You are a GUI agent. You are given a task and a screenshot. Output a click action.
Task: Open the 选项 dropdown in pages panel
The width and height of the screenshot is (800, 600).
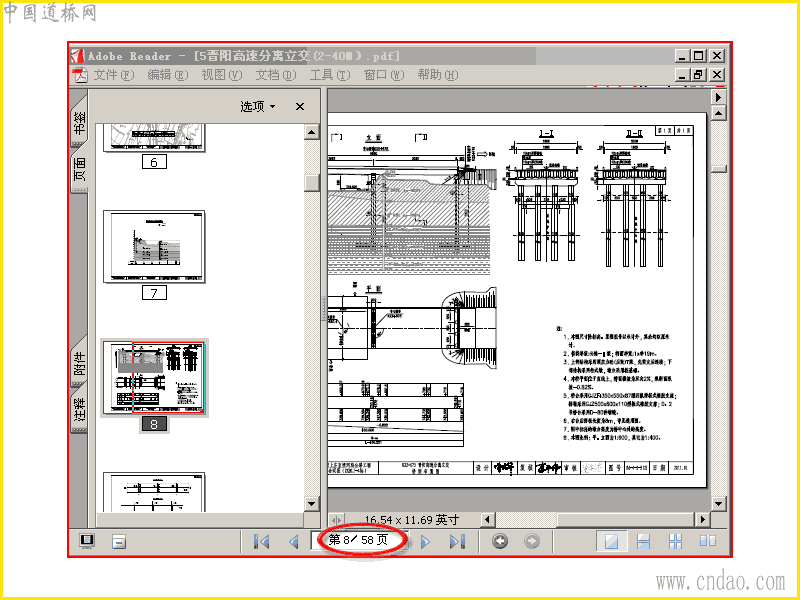pos(258,106)
